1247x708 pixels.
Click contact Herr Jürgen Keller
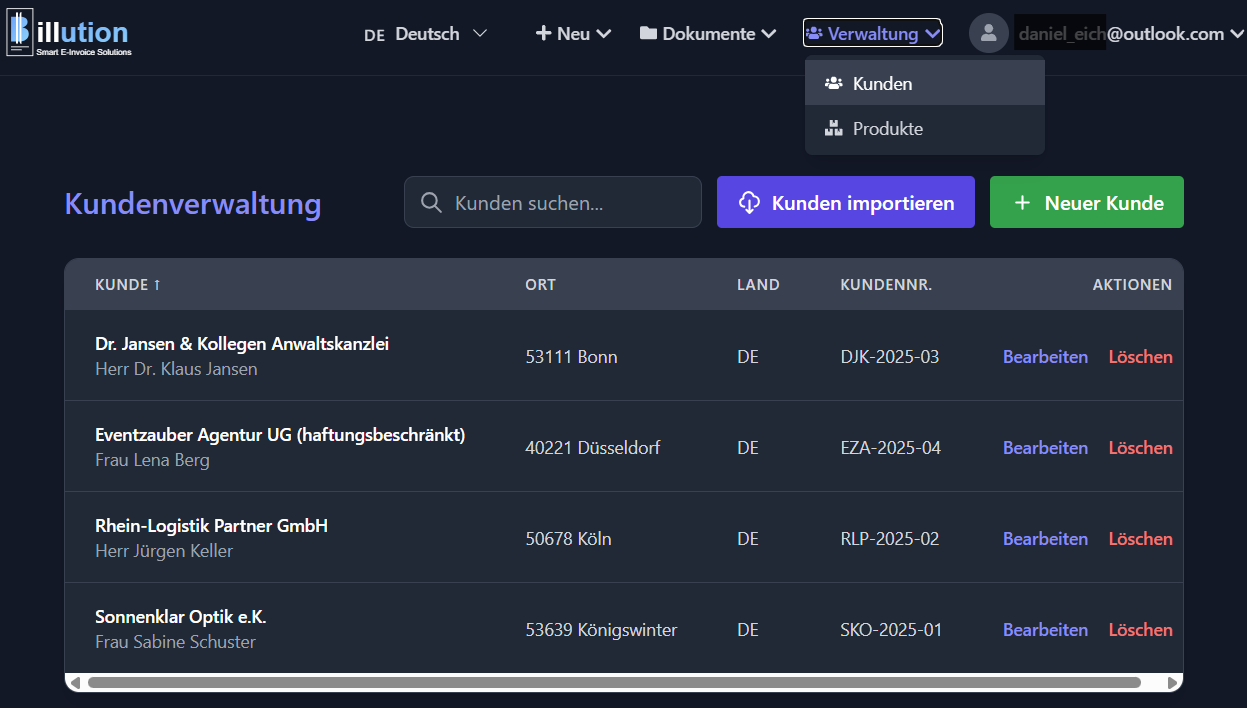(164, 551)
